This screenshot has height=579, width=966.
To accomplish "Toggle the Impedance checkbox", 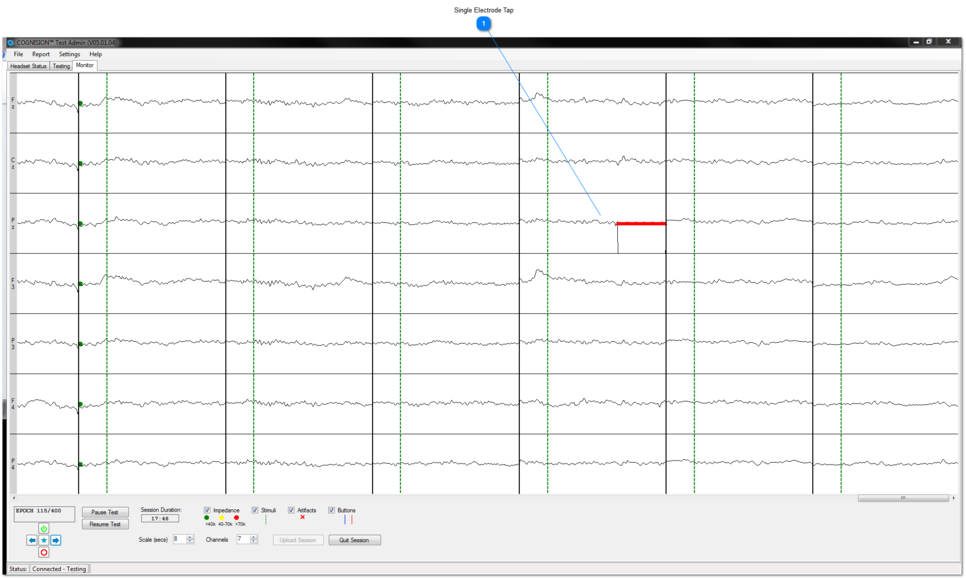I will click(207, 510).
